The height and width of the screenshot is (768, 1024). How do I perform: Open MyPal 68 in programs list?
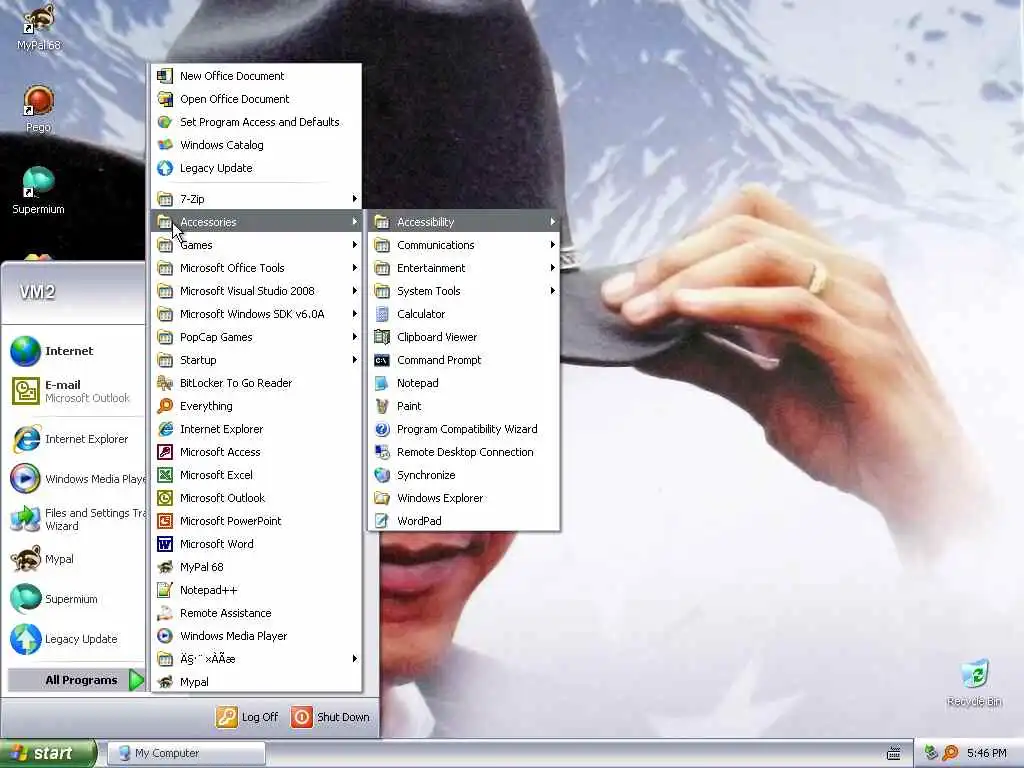256,567
